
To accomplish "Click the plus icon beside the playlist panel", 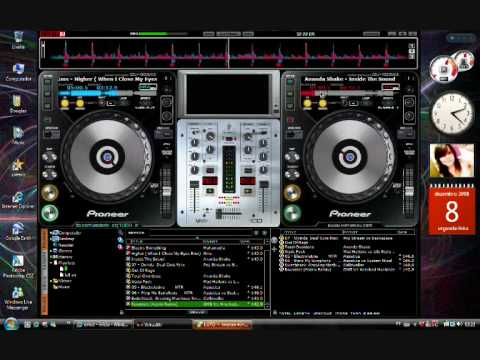I will [274, 249].
